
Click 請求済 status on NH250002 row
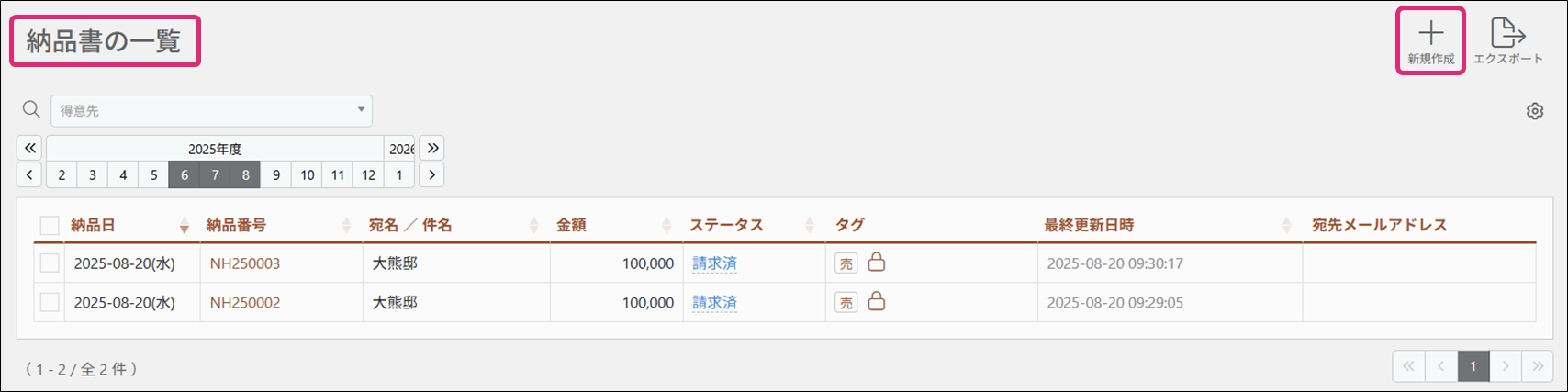(714, 302)
